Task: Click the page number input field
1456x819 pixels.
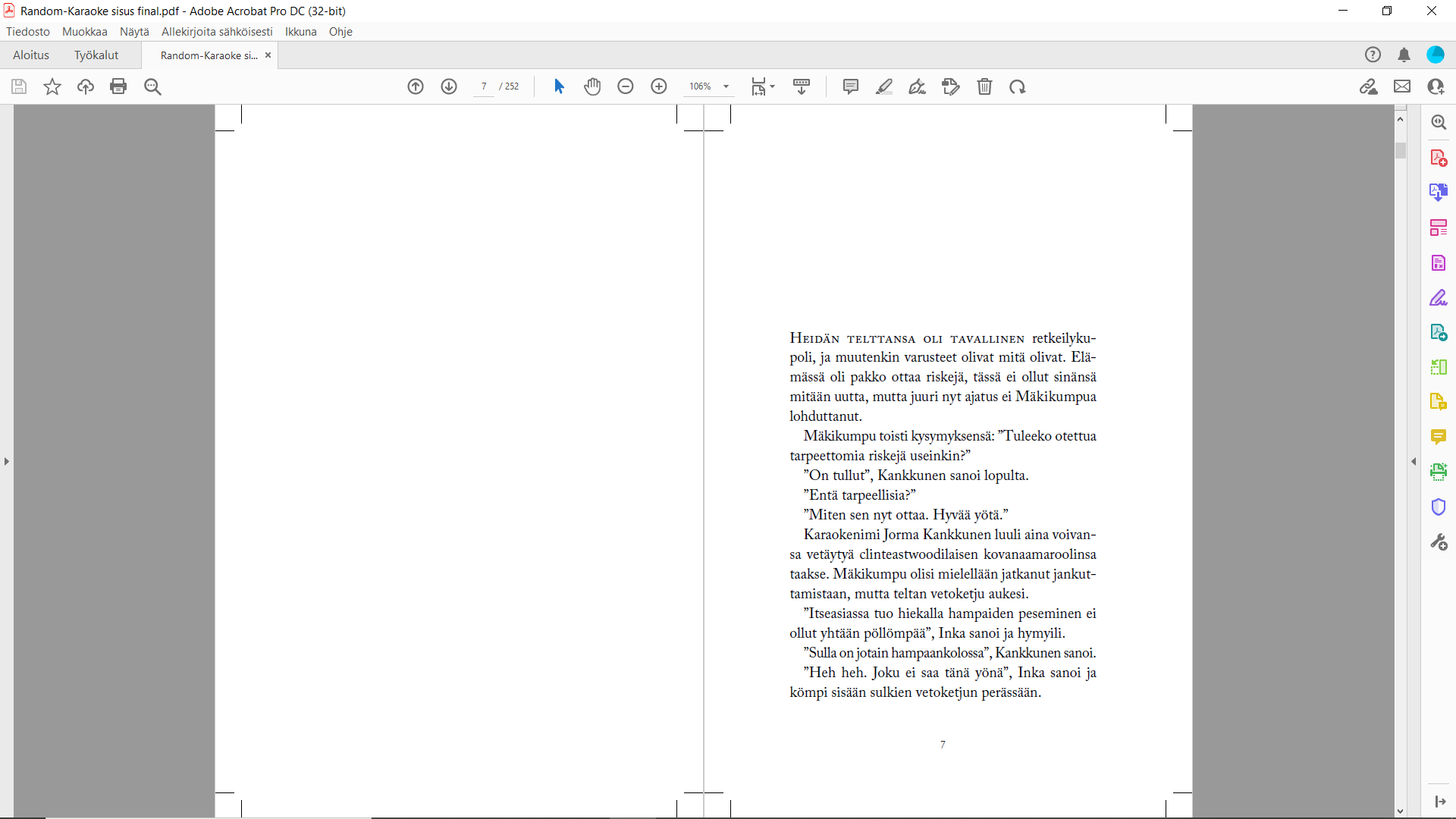Action: [484, 86]
